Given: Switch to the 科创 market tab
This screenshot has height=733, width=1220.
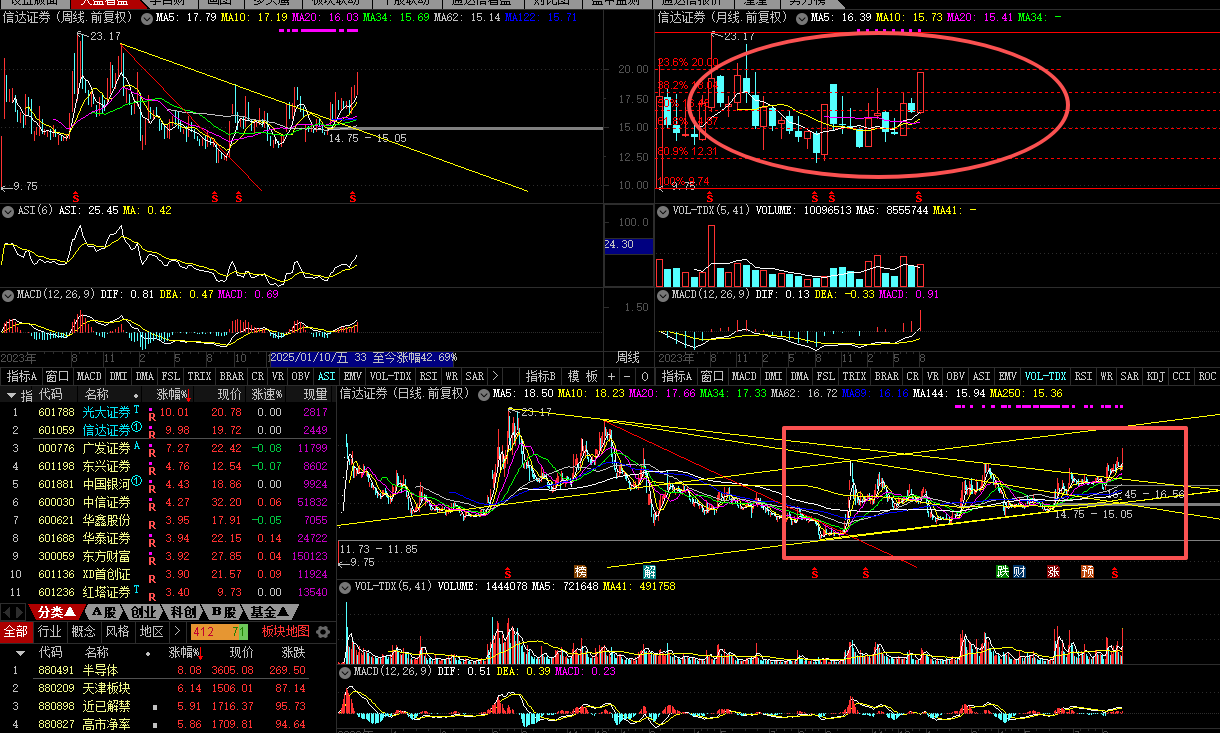Looking at the screenshot, I should pos(183,612).
